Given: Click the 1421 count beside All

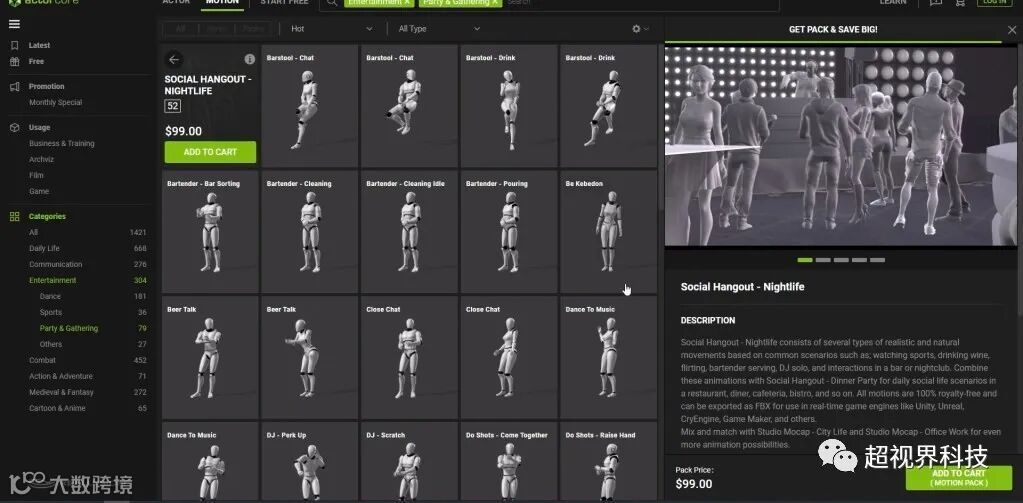Looking at the screenshot, I should tap(138, 232).
